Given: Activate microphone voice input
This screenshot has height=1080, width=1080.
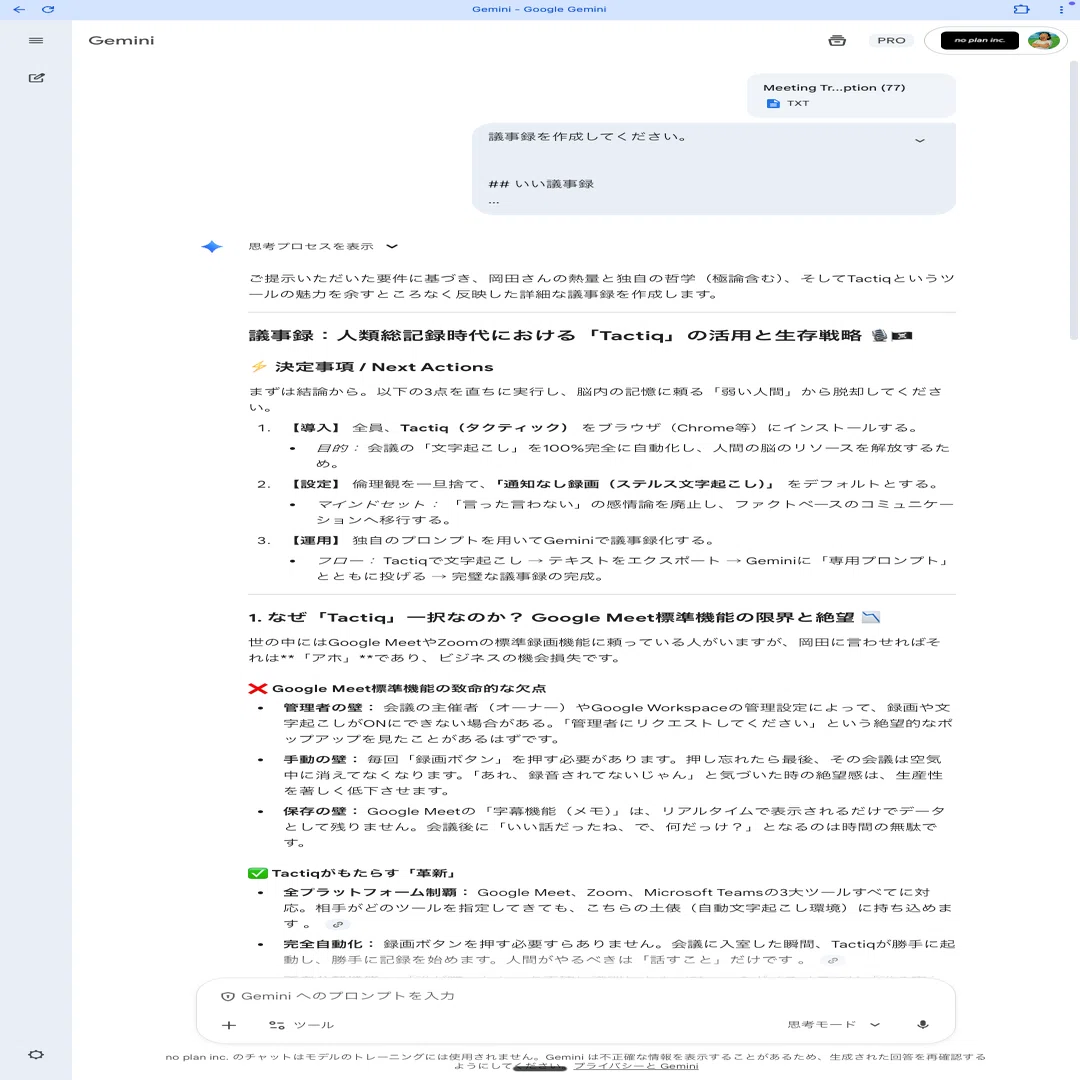Looking at the screenshot, I should coord(923,1024).
